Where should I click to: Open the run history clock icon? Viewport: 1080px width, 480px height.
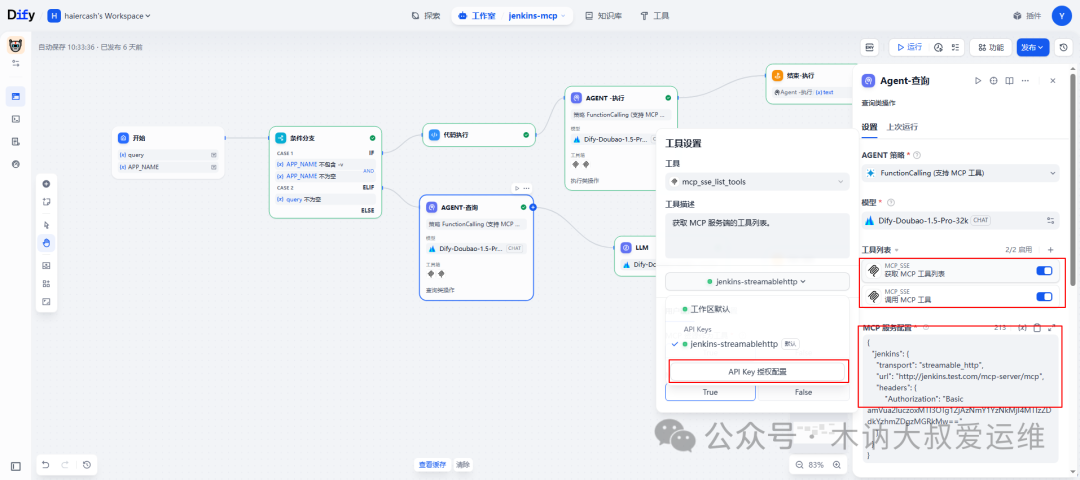(x=938, y=48)
